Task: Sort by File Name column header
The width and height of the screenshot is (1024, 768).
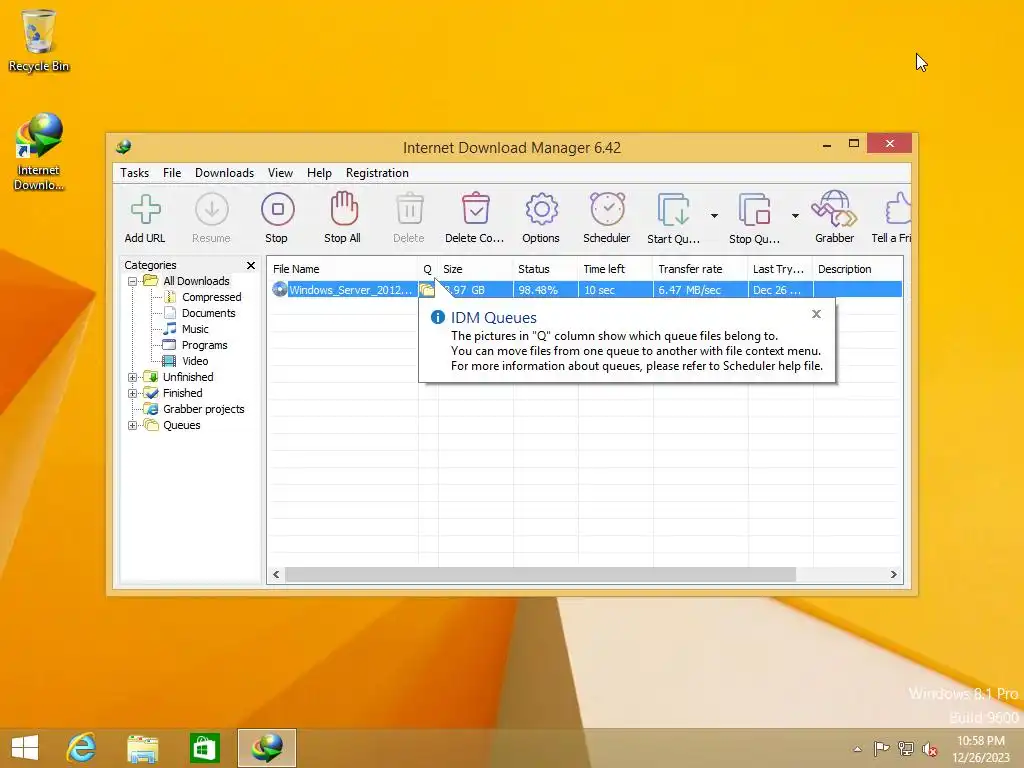Action: tap(343, 269)
